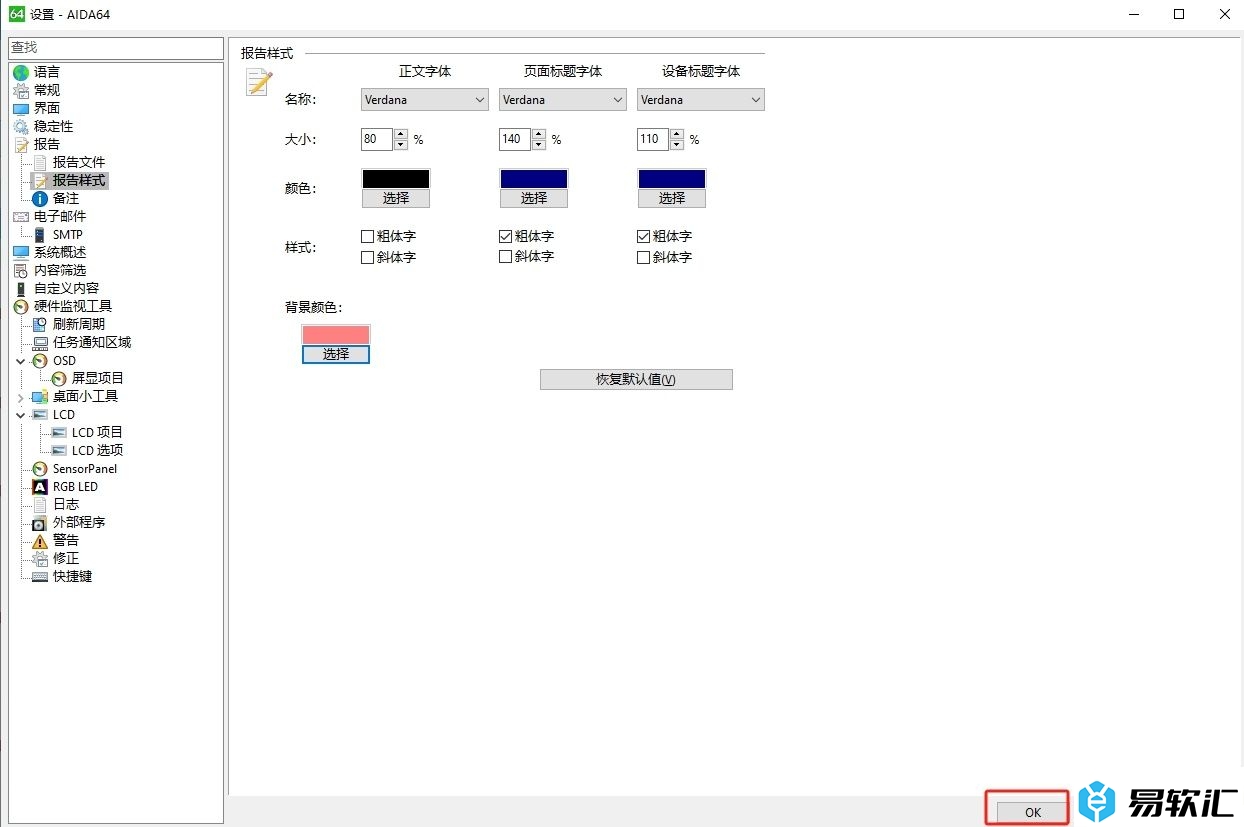
Task: Click the page icon beside 报告文件
Action: (40, 162)
